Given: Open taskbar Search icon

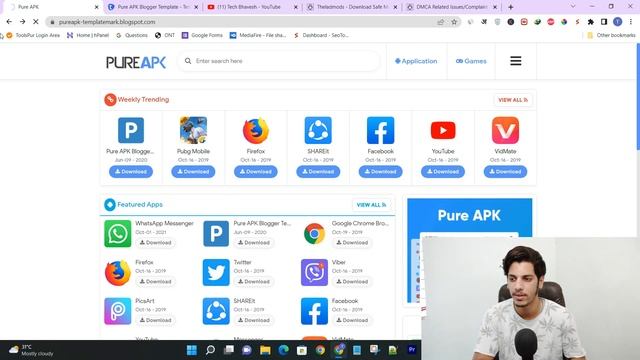Looking at the screenshot, I should tap(210, 350).
